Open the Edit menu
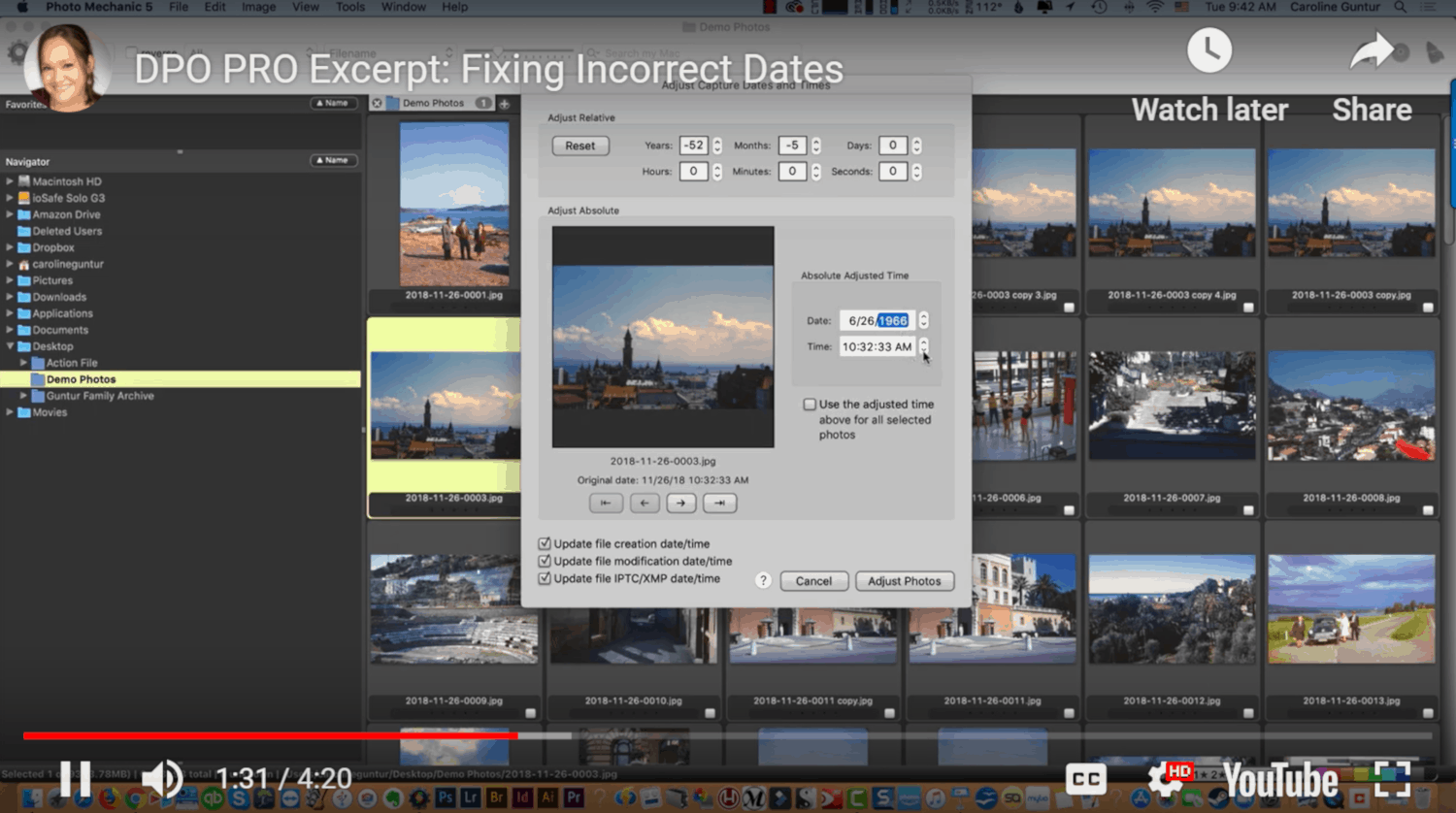 click(215, 7)
